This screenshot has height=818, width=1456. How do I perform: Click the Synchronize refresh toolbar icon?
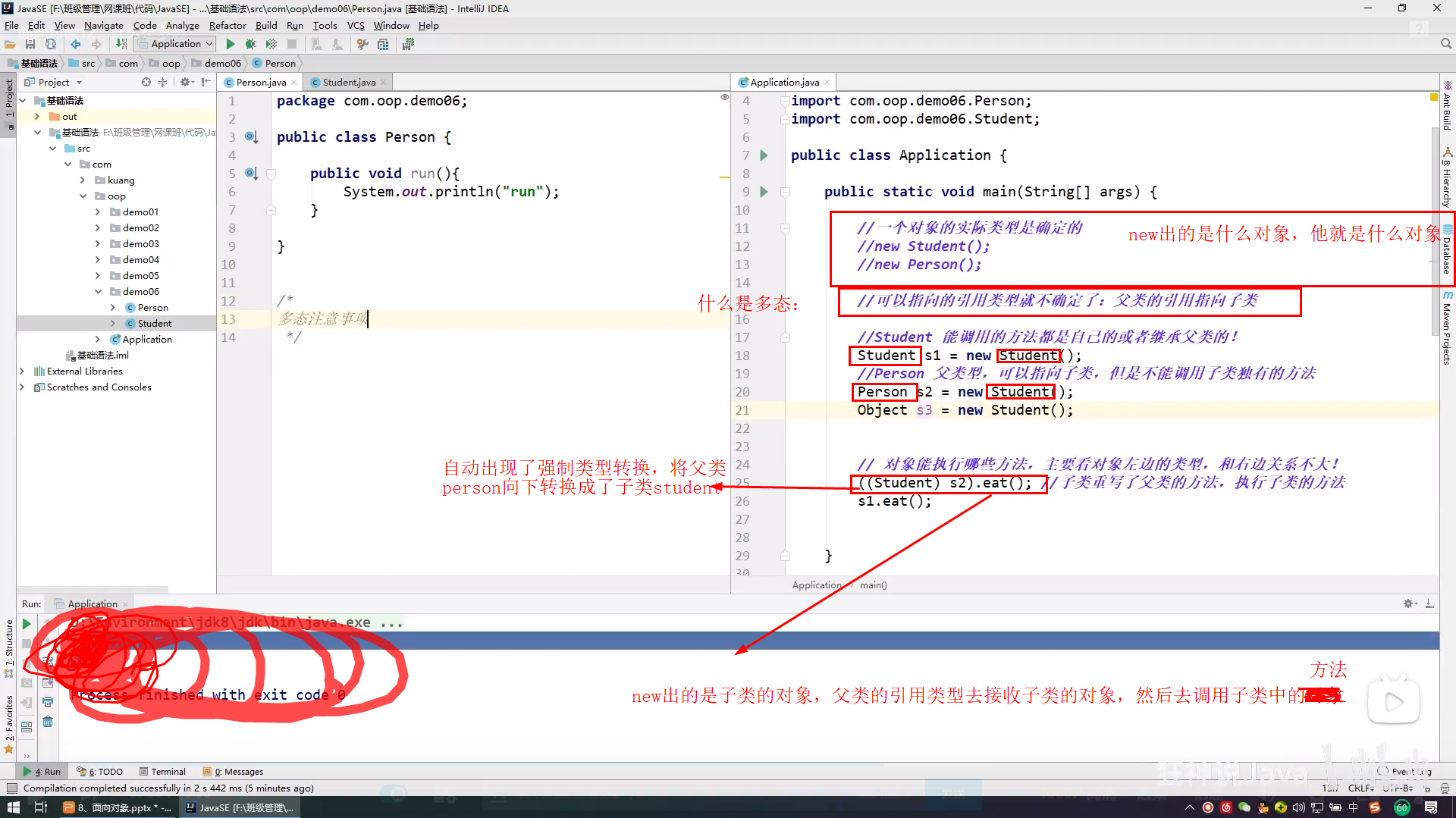tap(51, 44)
